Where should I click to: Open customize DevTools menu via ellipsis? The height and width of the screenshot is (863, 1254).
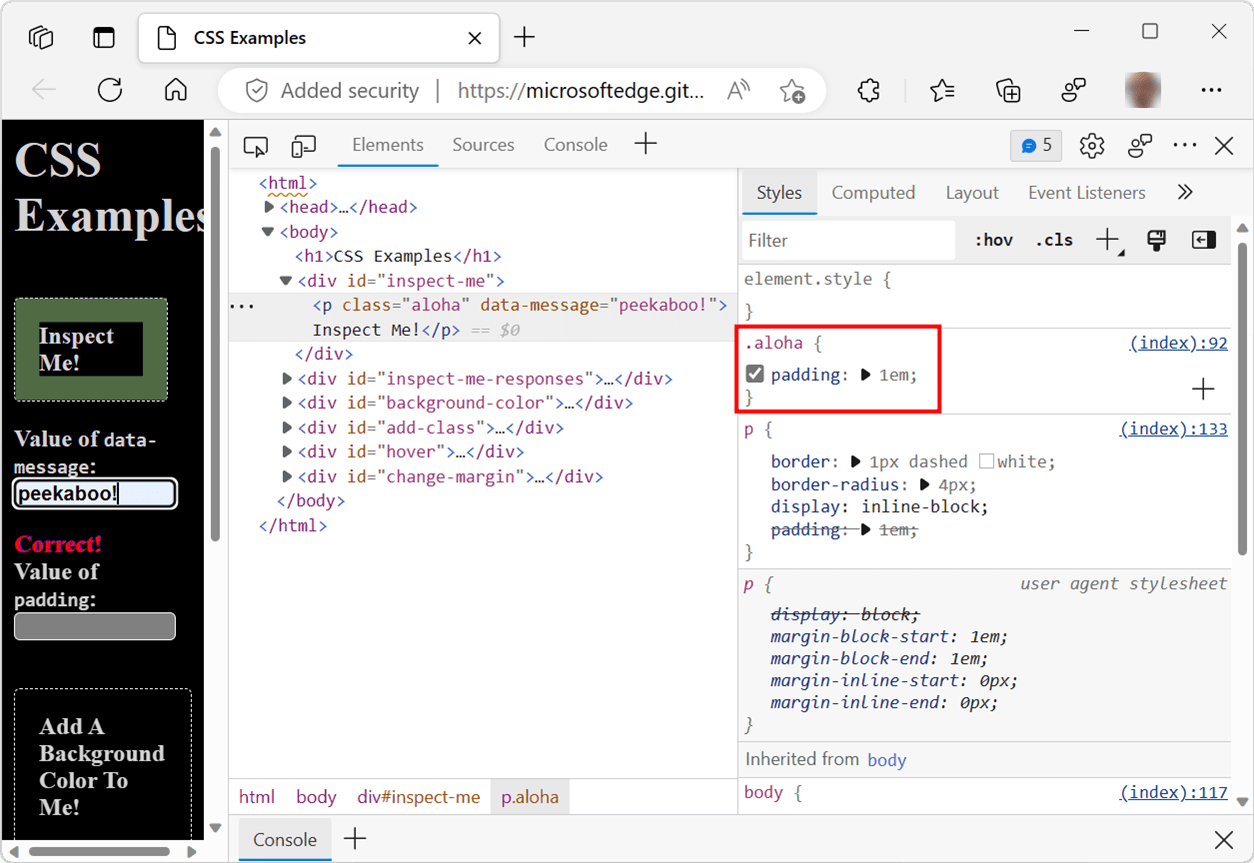[1184, 145]
